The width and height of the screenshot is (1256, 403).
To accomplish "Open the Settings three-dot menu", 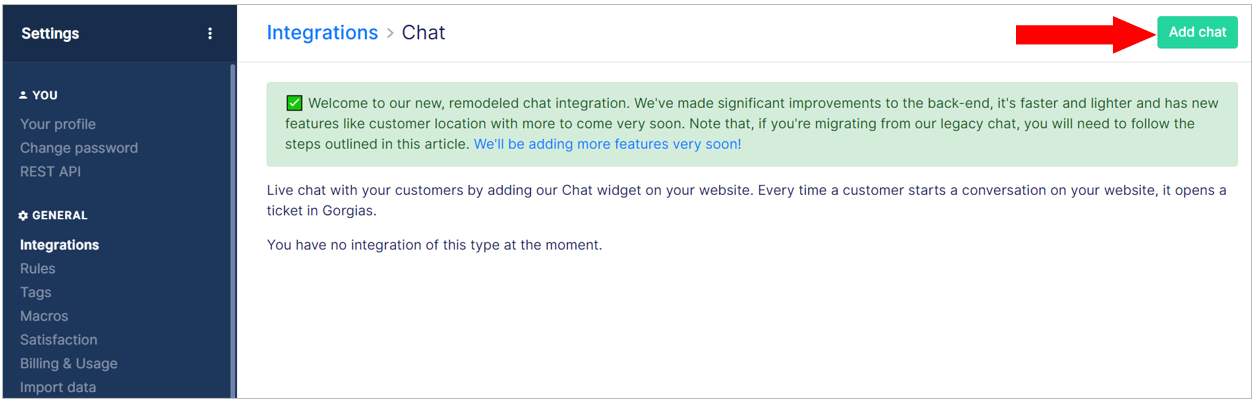I will coord(210,33).
